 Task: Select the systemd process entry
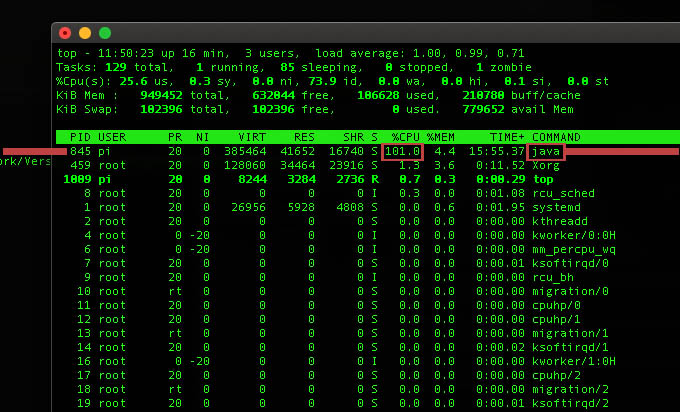(x=557, y=207)
